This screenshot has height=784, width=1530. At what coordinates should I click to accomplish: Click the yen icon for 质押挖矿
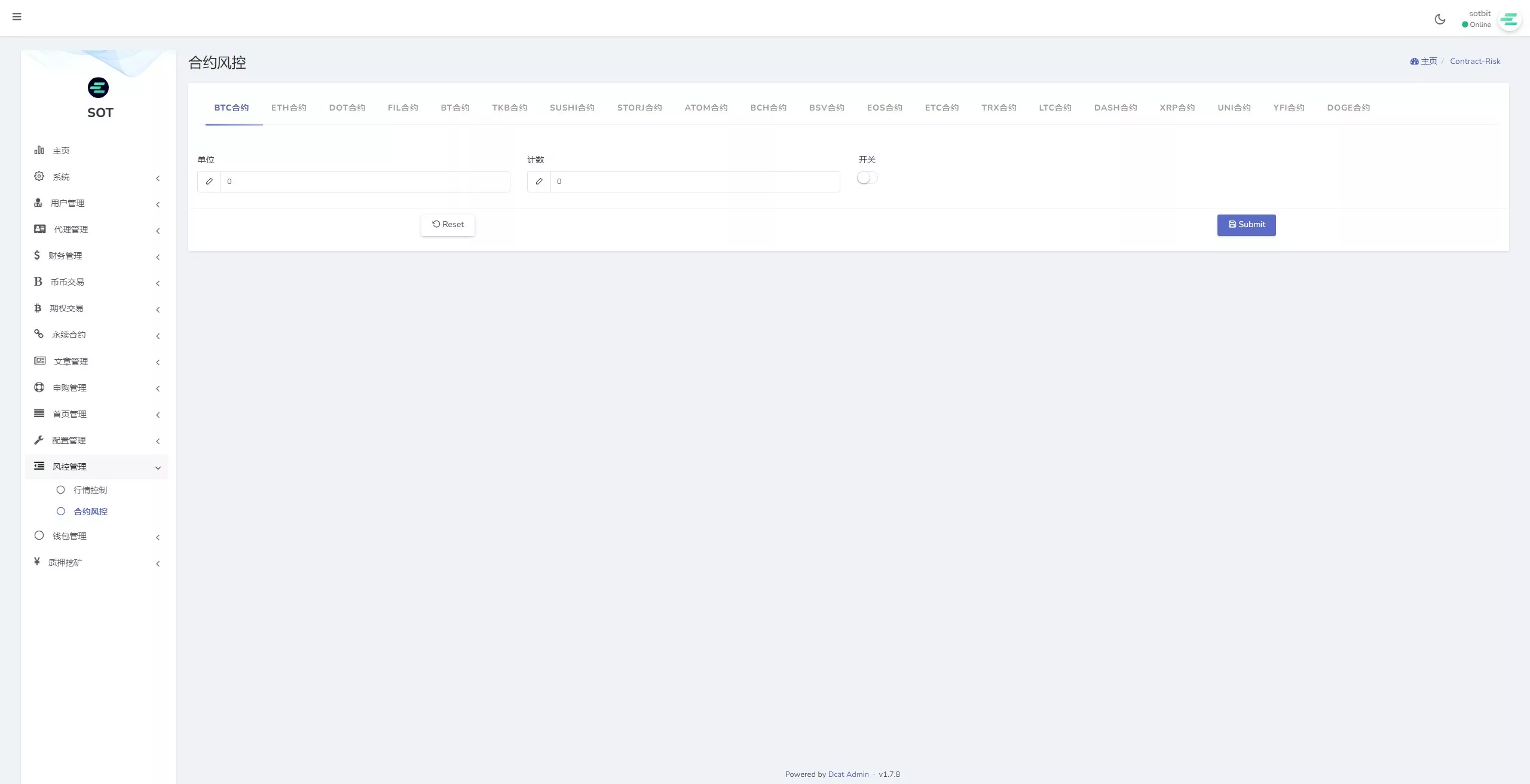pyautogui.click(x=37, y=562)
